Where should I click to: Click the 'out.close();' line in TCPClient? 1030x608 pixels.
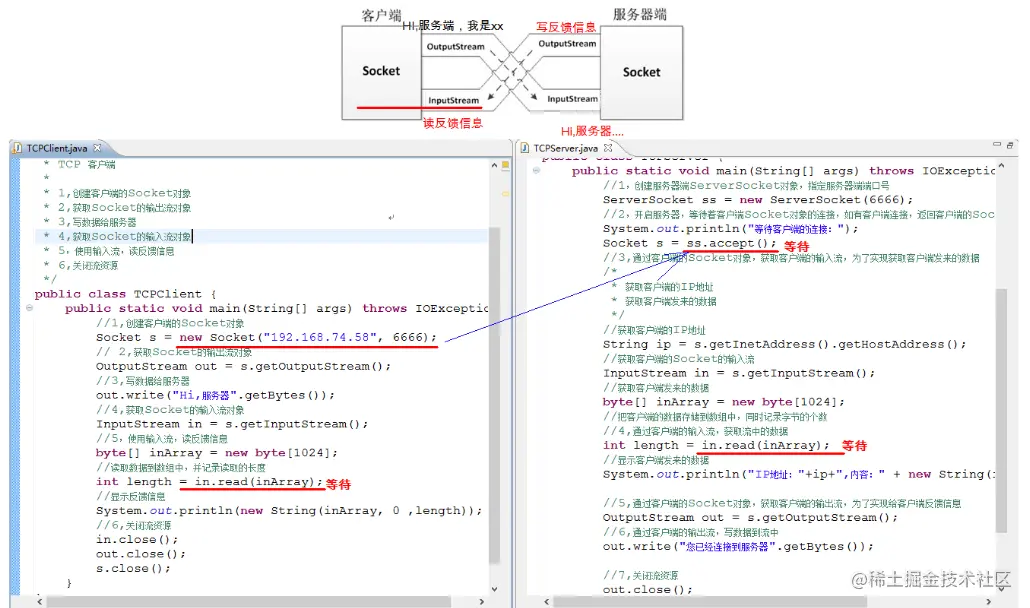141,554
